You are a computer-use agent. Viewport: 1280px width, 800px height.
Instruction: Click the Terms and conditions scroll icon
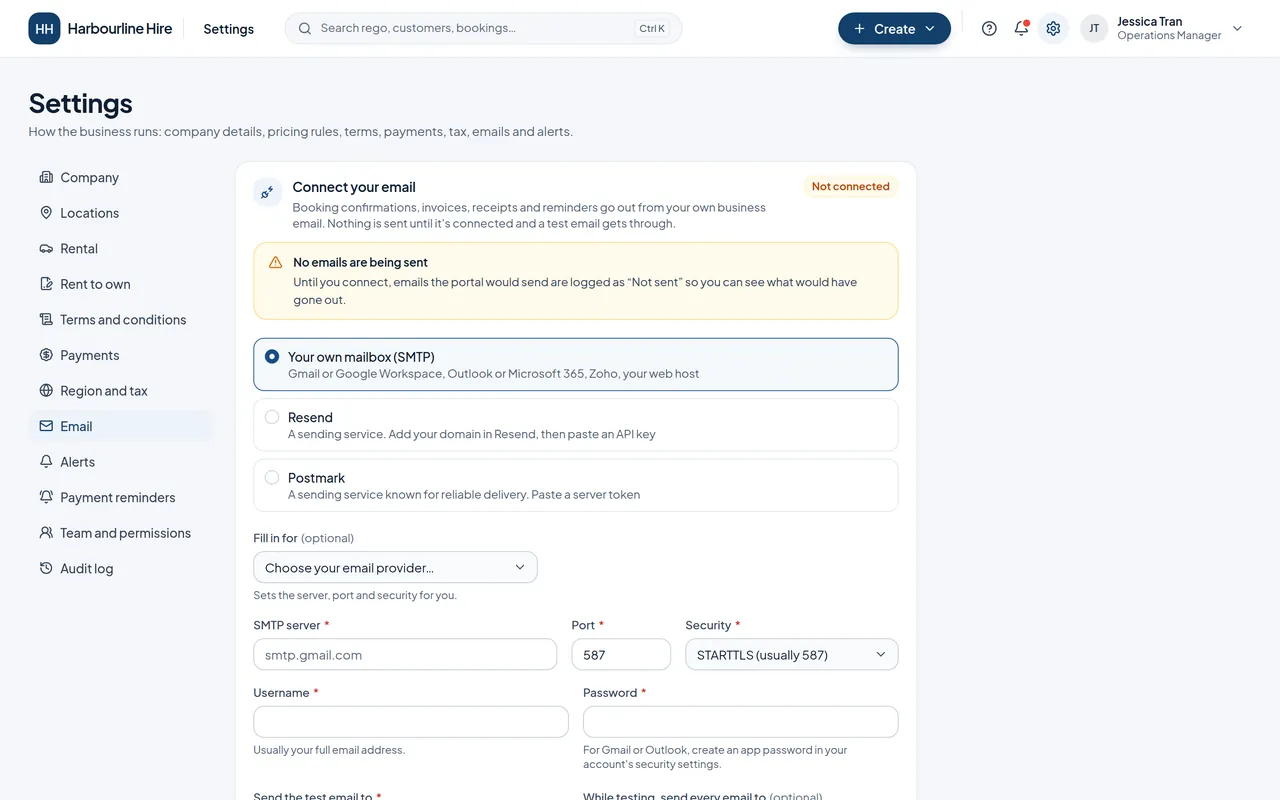46,320
